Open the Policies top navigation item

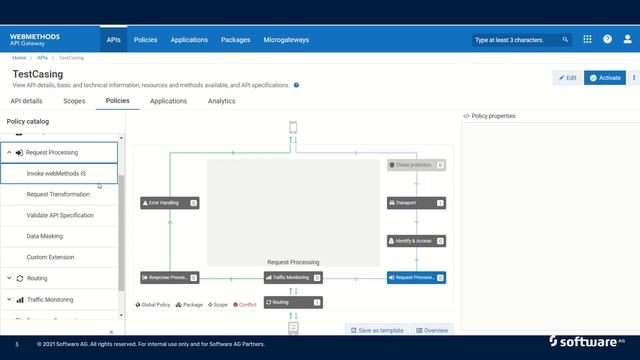pyautogui.click(x=145, y=40)
